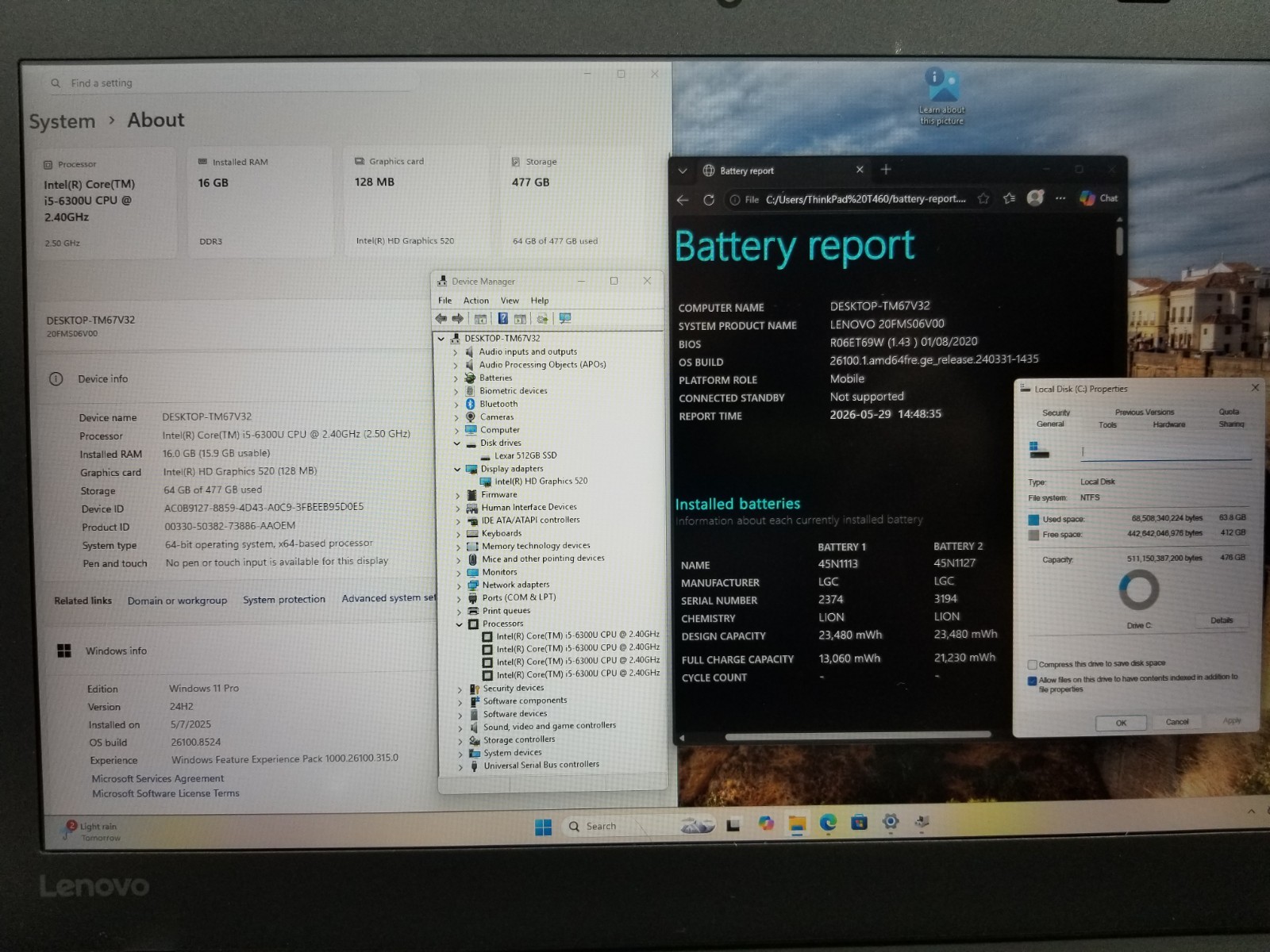Open the browser favorites list icon
This screenshot has height=952, width=1270.
coord(1009,198)
